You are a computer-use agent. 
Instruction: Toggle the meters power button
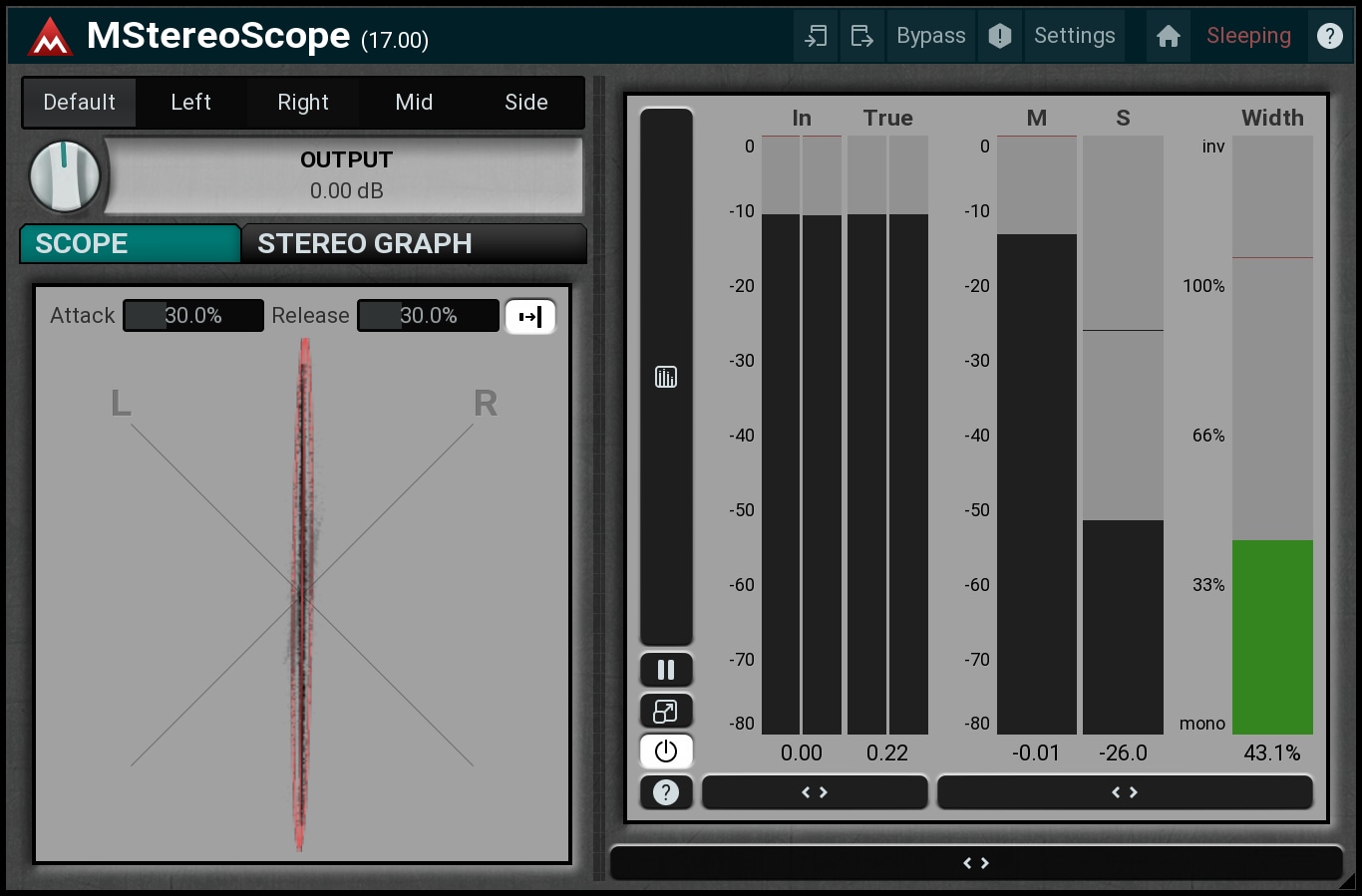click(666, 751)
